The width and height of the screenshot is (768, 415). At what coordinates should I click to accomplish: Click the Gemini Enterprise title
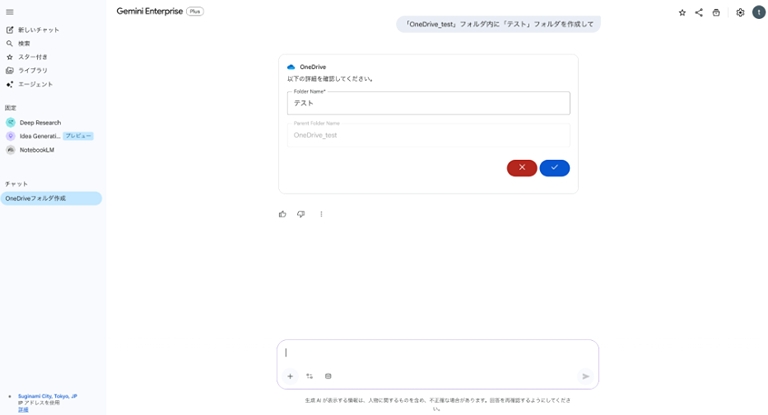[x=149, y=11]
